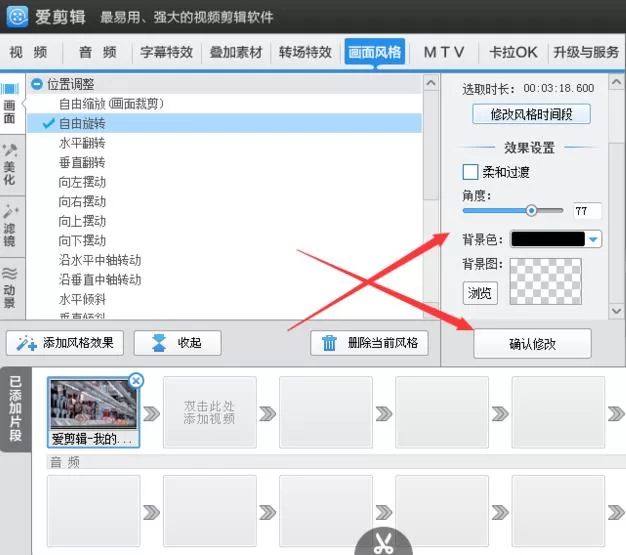Click the black 背景色 swatch
This screenshot has width=626, height=555.
click(x=548, y=239)
